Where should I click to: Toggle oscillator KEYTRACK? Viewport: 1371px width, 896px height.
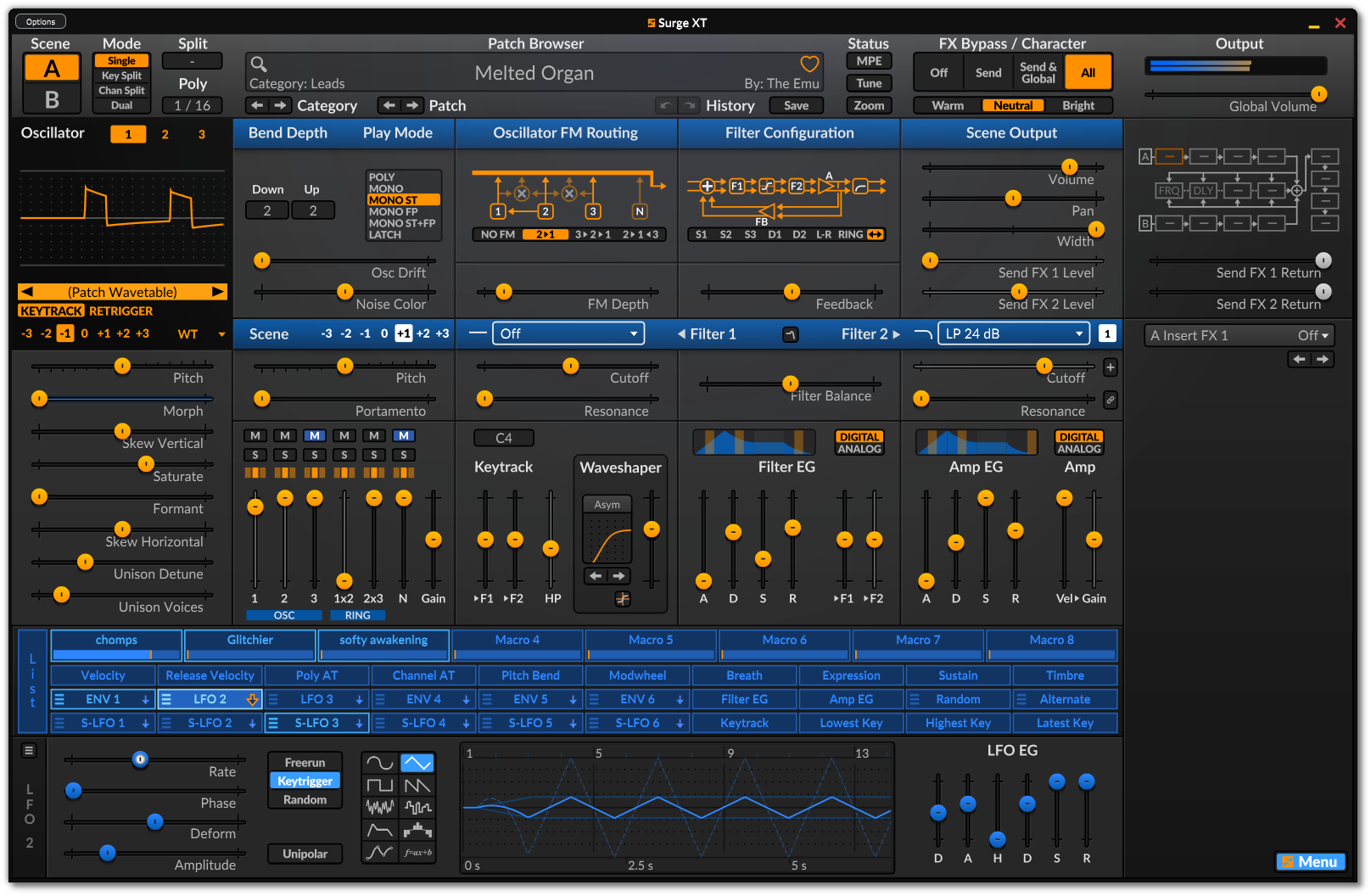pyautogui.click(x=51, y=311)
